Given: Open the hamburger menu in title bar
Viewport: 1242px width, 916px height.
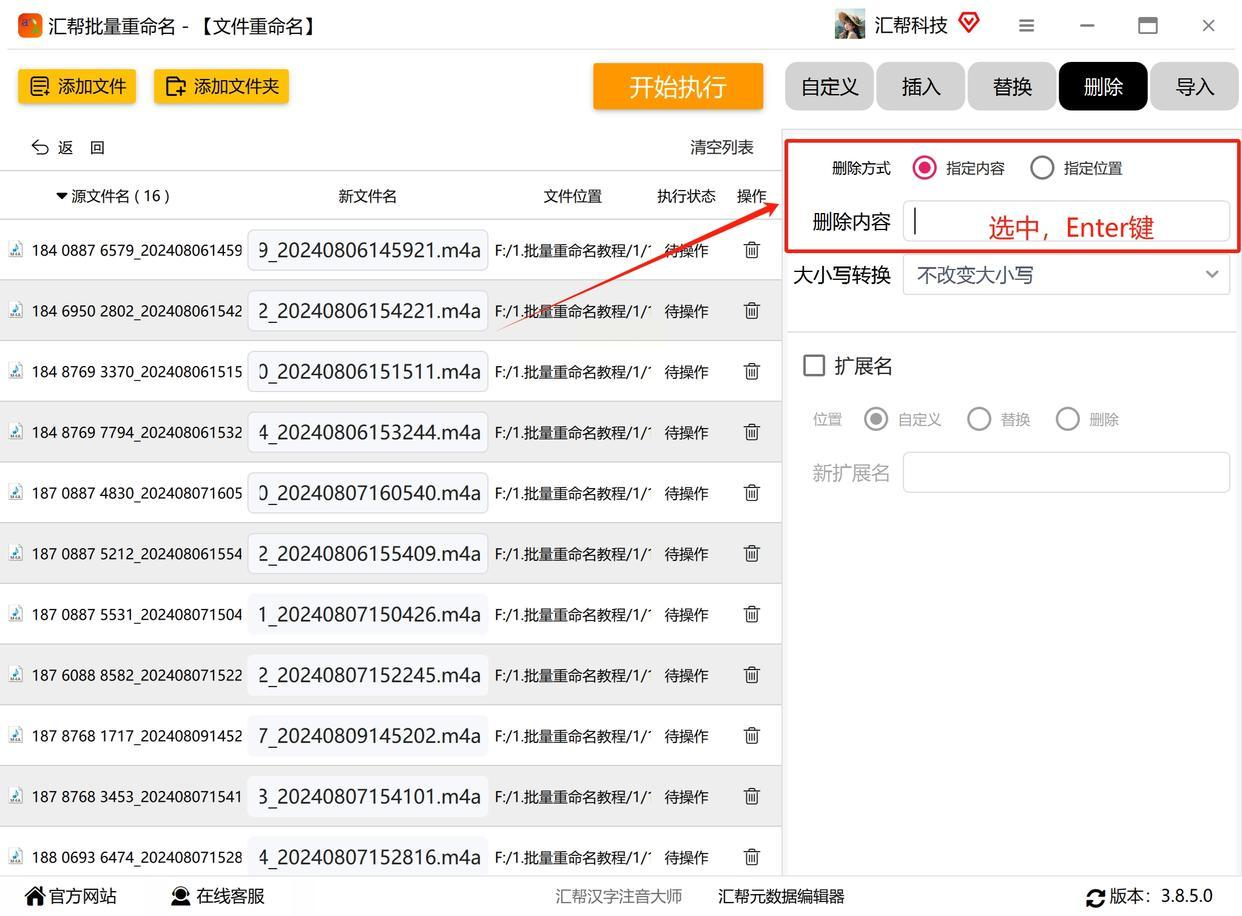Looking at the screenshot, I should pos(1026,26).
